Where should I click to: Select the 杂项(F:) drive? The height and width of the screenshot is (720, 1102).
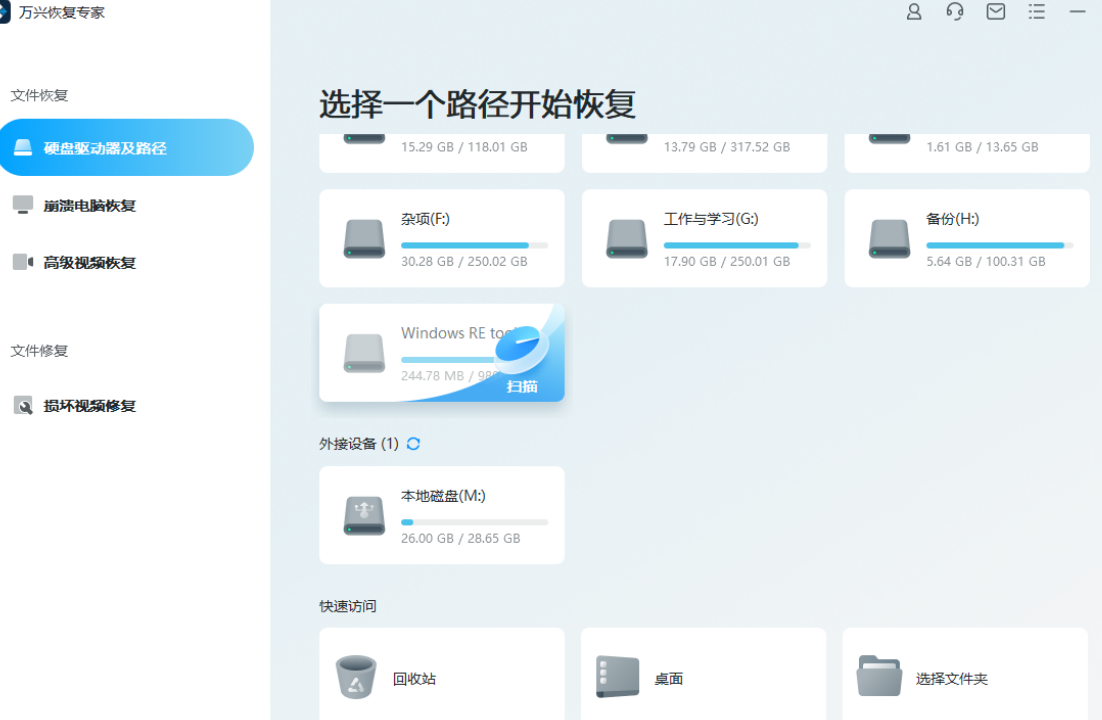[441, 238]
